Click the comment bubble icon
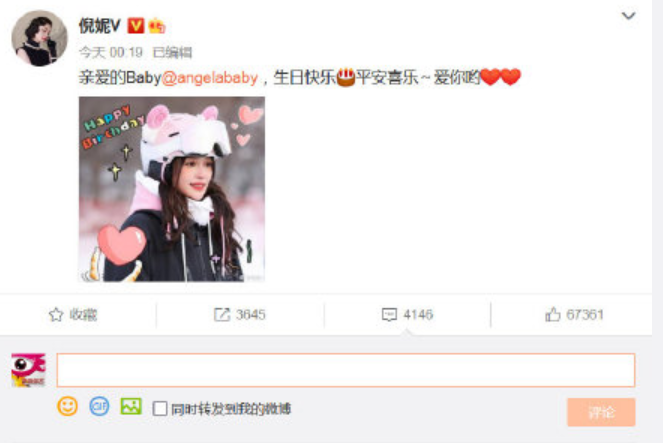Screen dimensions: 663x443 (389, 314)
